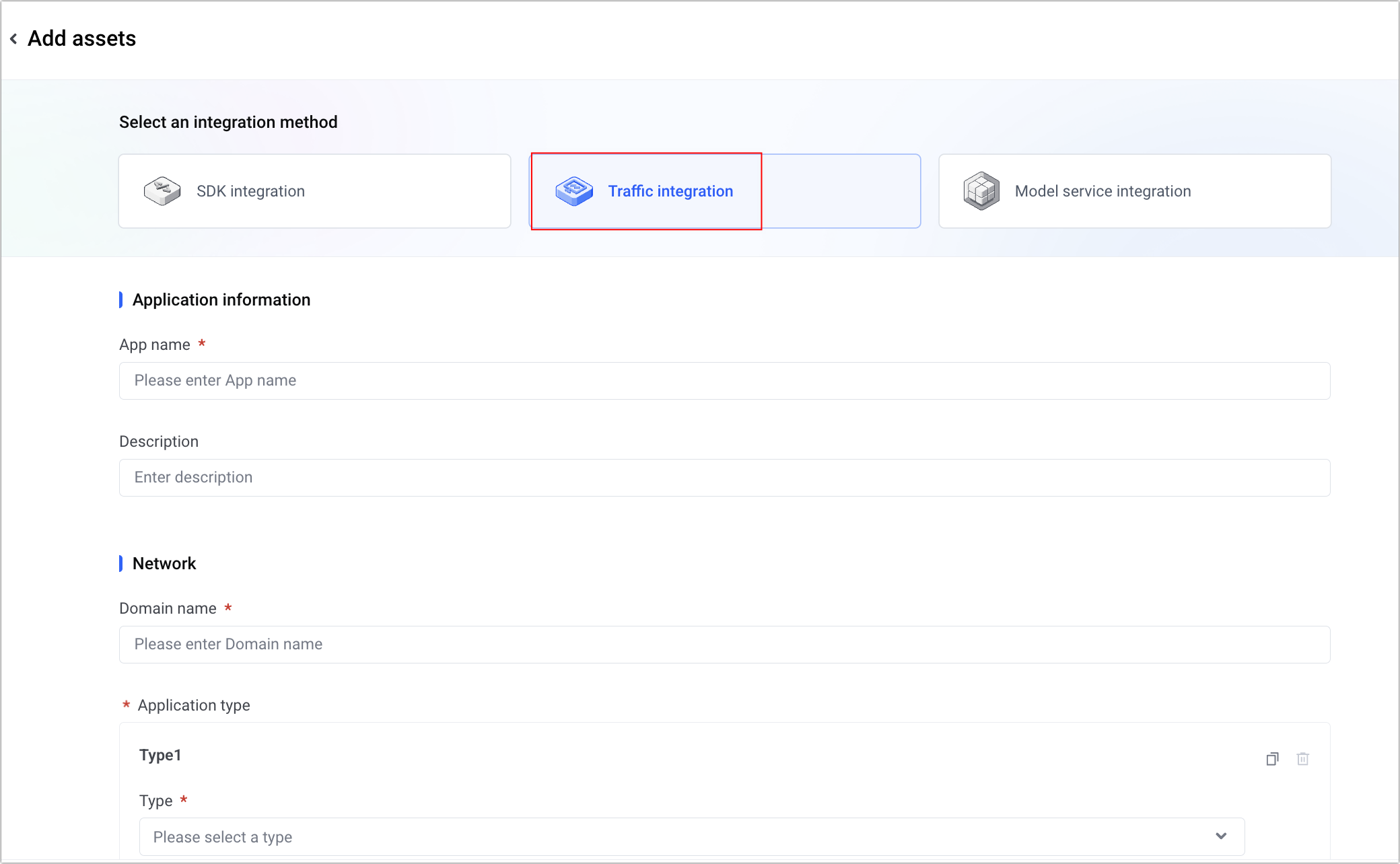The width and height of the screenshot is (1400, 864).
Task: Click the chevron arrow in Type dropdown
Action: pyautogui.click(x=1221, y=836)
